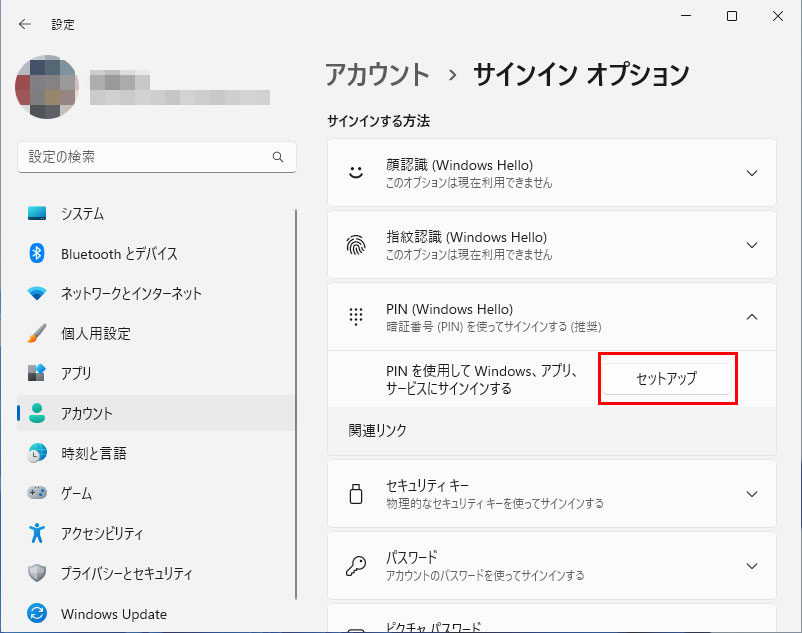Click アカウント breadcrumb link

[x=377, y=75]
